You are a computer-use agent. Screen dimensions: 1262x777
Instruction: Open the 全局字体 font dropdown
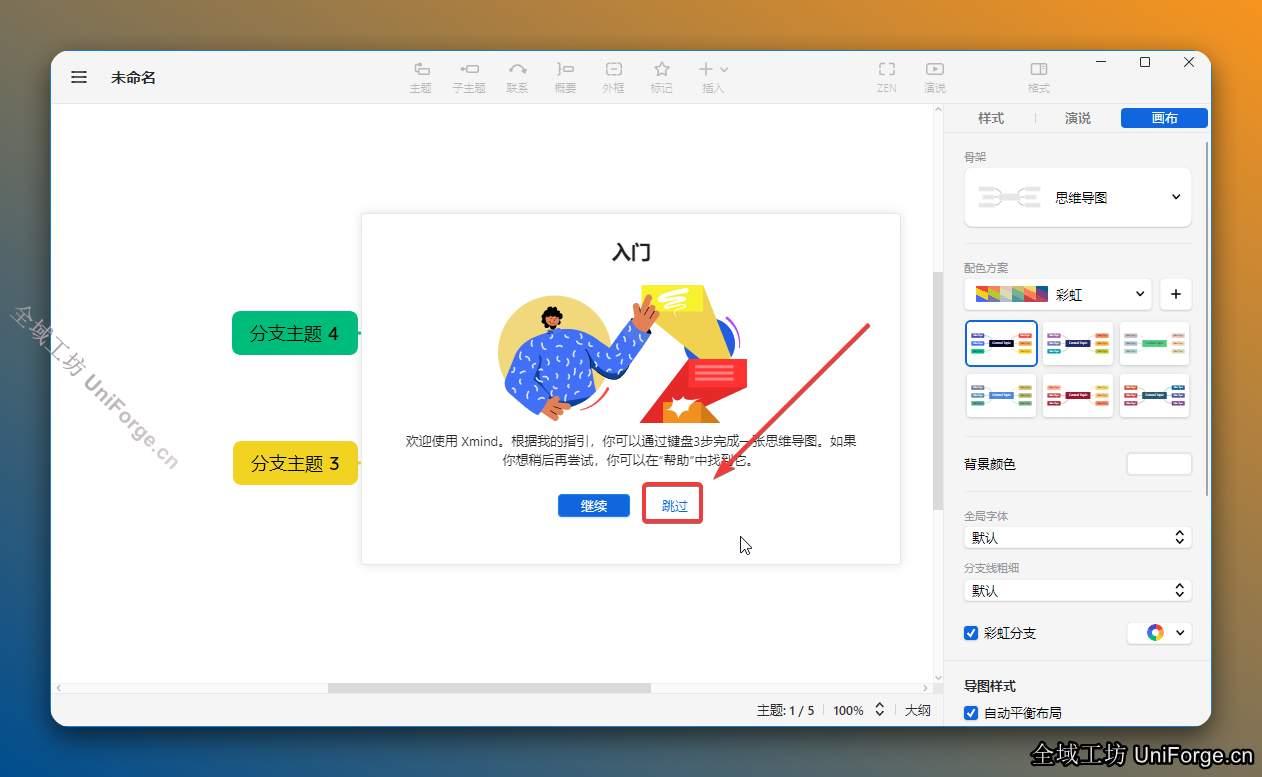[x=1078, y=537]
